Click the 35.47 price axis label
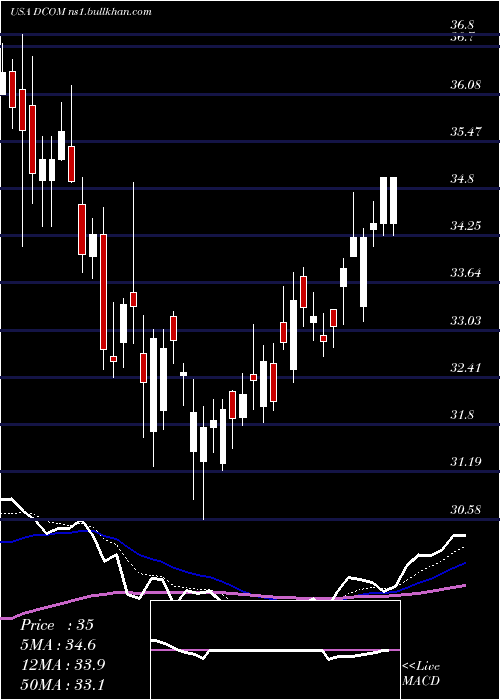The image size is (500, 700). coord(466,131)
